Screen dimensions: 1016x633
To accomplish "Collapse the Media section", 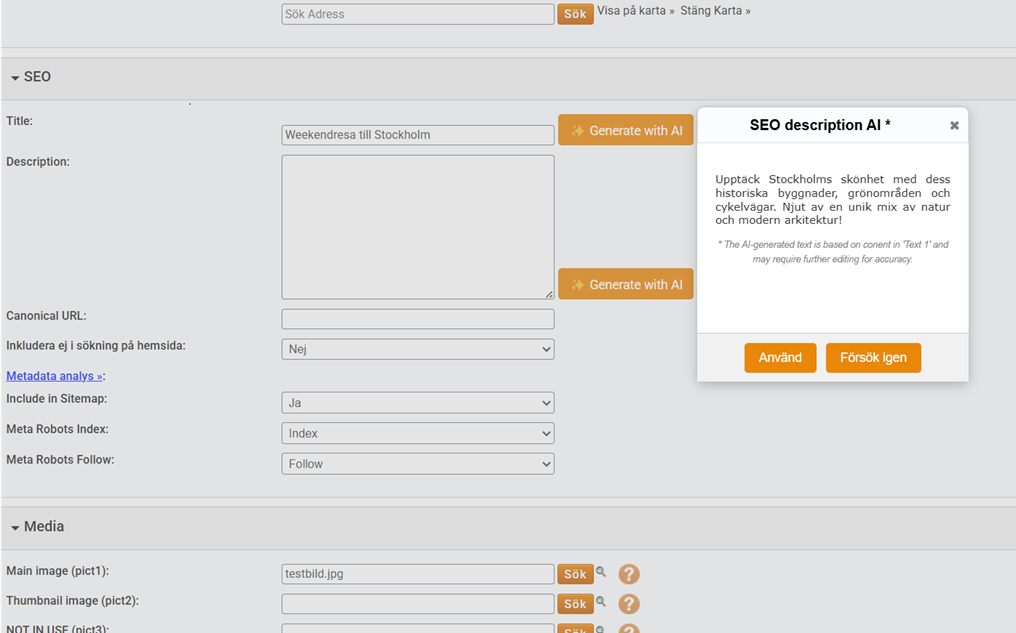I will 16,527.
